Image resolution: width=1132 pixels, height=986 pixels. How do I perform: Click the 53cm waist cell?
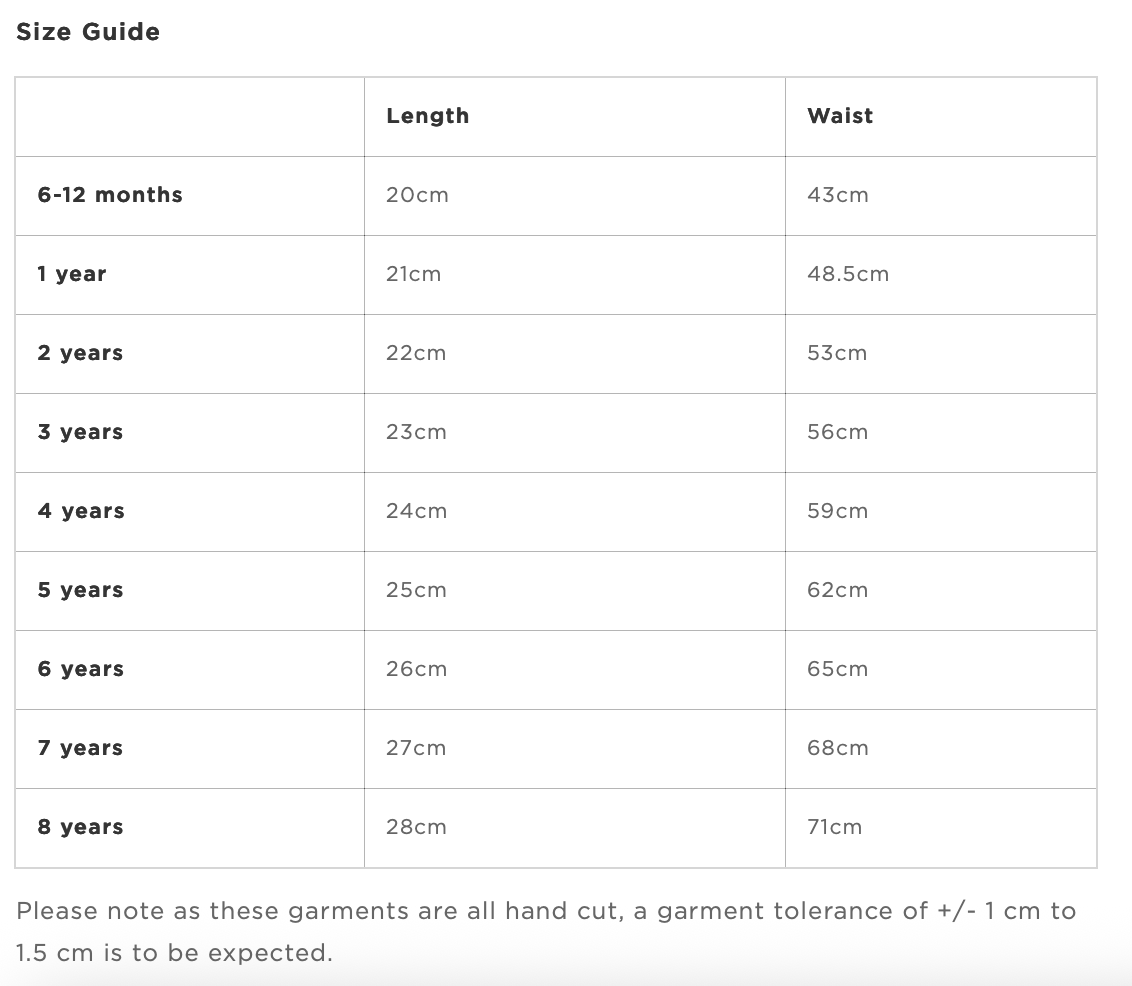pos(837,353)
